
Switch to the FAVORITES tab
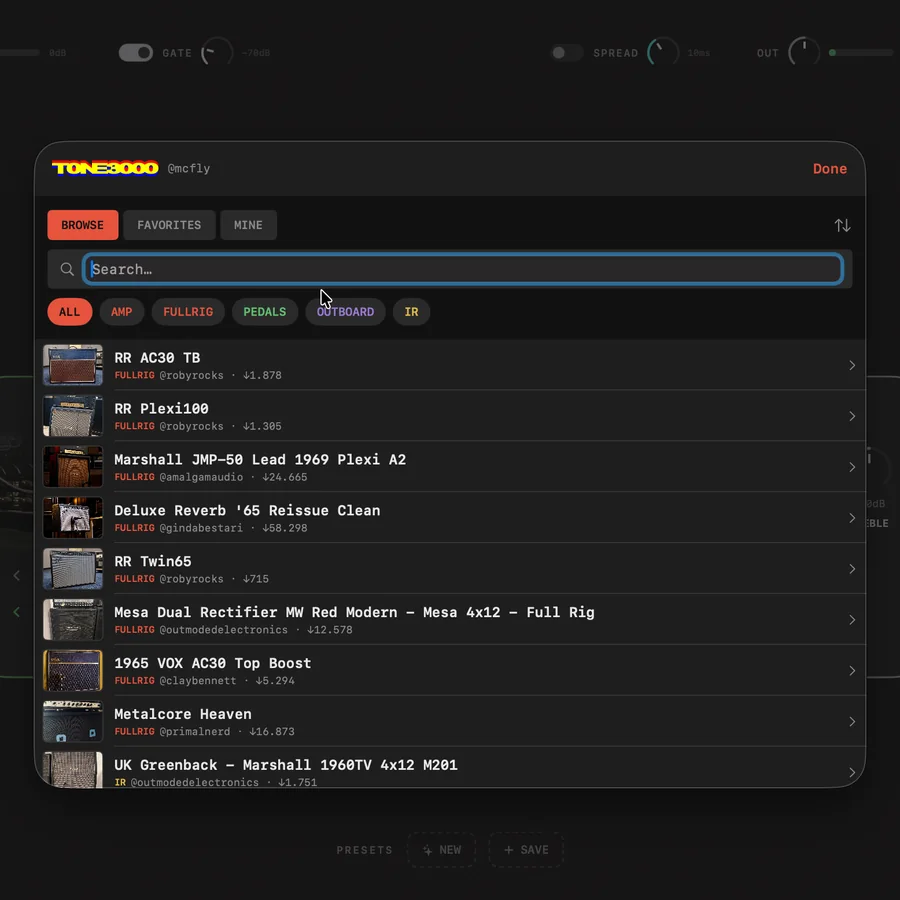[169, 225]
